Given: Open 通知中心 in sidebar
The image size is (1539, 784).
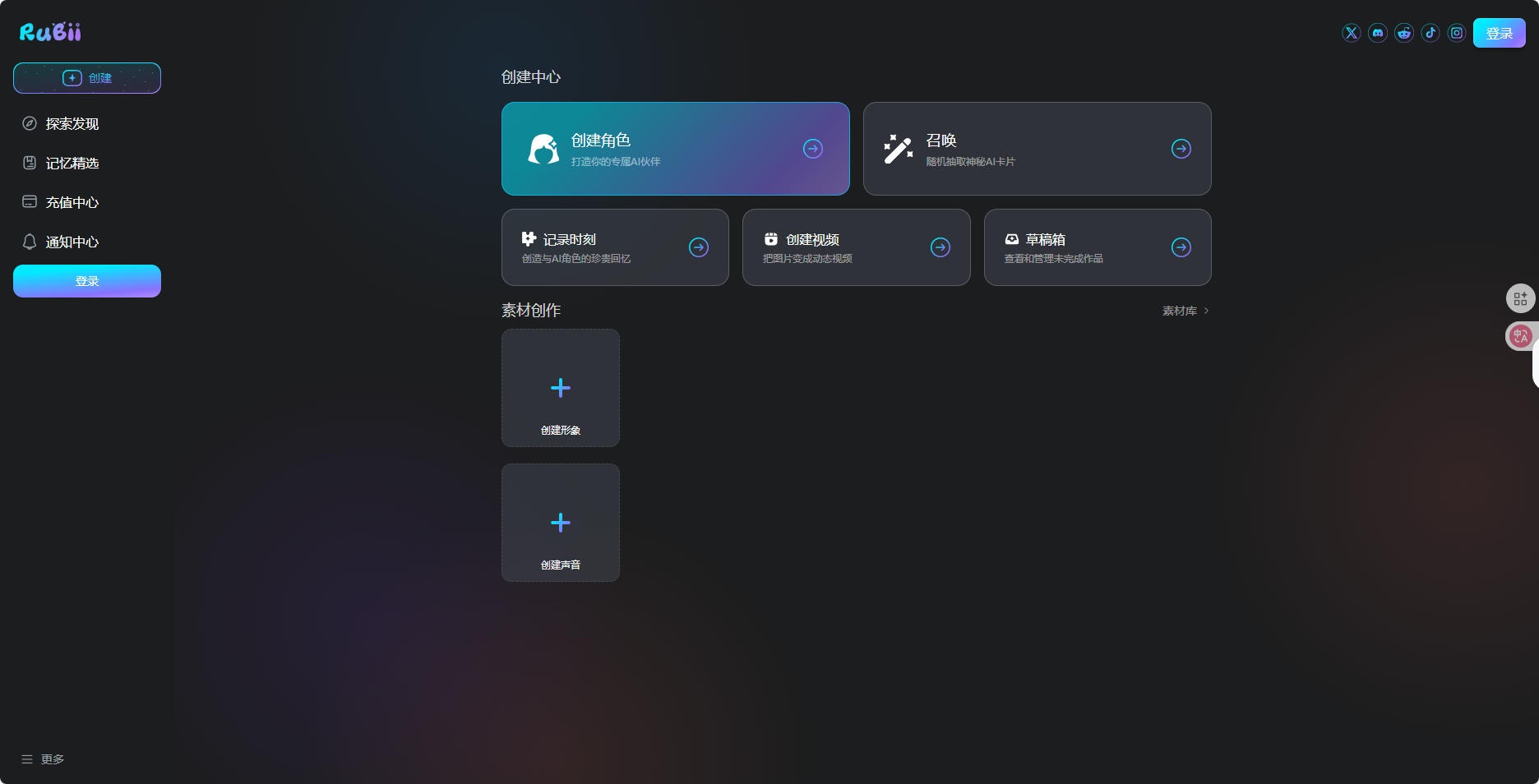Looking at the screenshot, I should click(x=72, y=242).
